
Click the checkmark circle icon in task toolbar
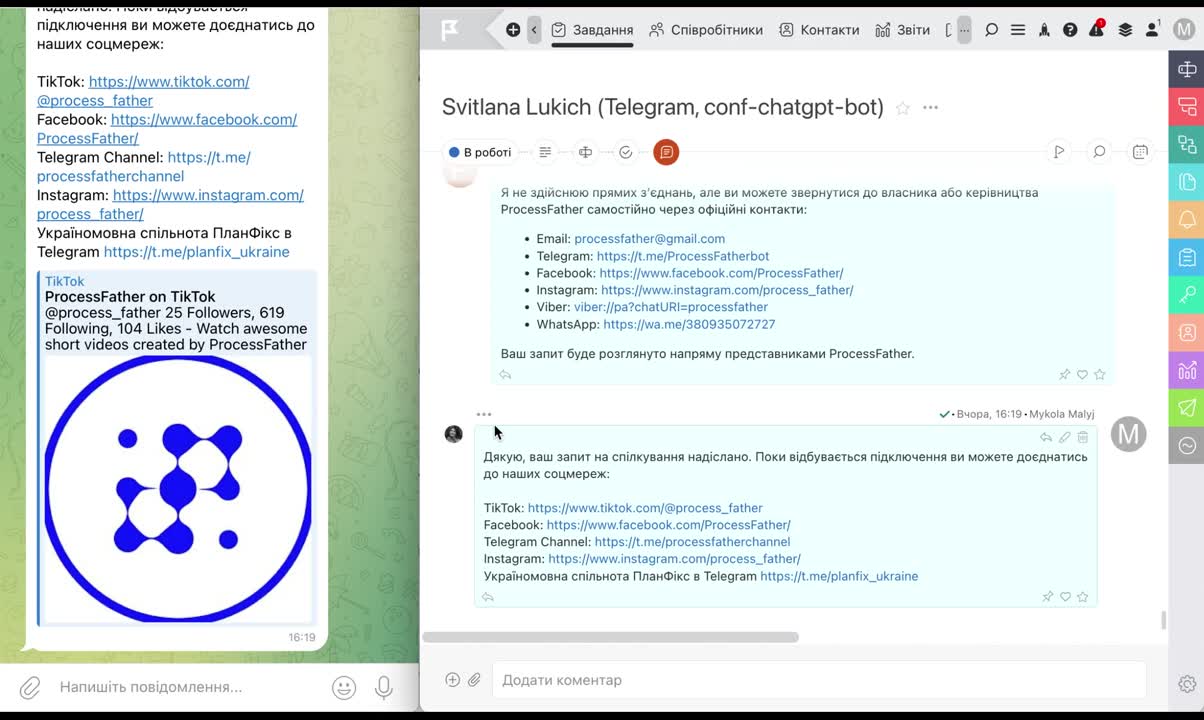[x=626, y=152]
